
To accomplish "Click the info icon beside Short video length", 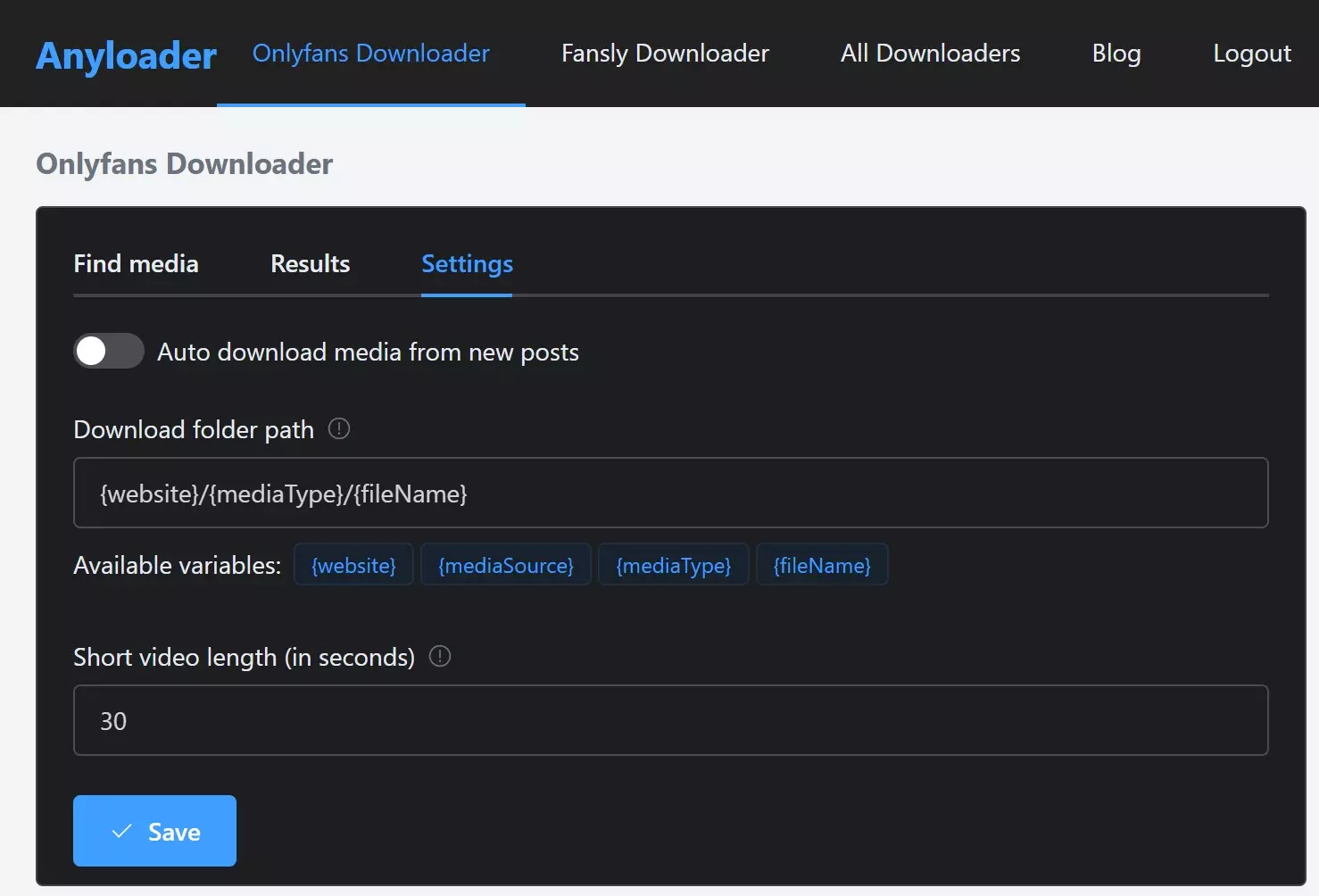I will (440, 657).
